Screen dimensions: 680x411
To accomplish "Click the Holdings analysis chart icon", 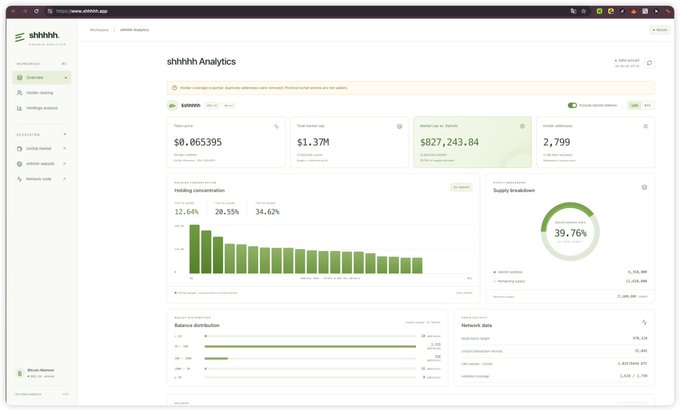I will coord(20,108).
